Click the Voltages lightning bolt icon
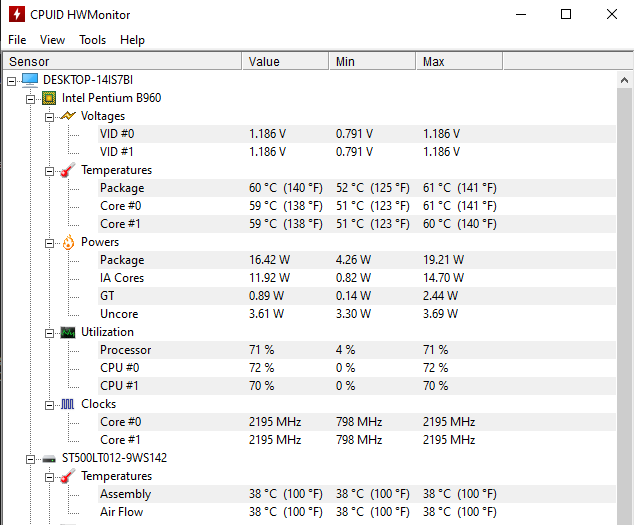 pos(68,116)
